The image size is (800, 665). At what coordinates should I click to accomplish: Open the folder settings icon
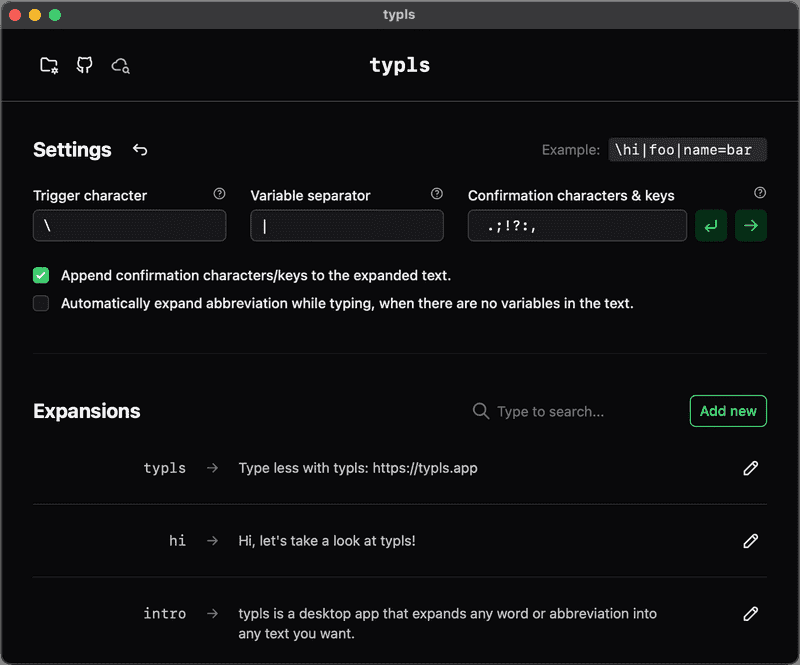point(49,65)
